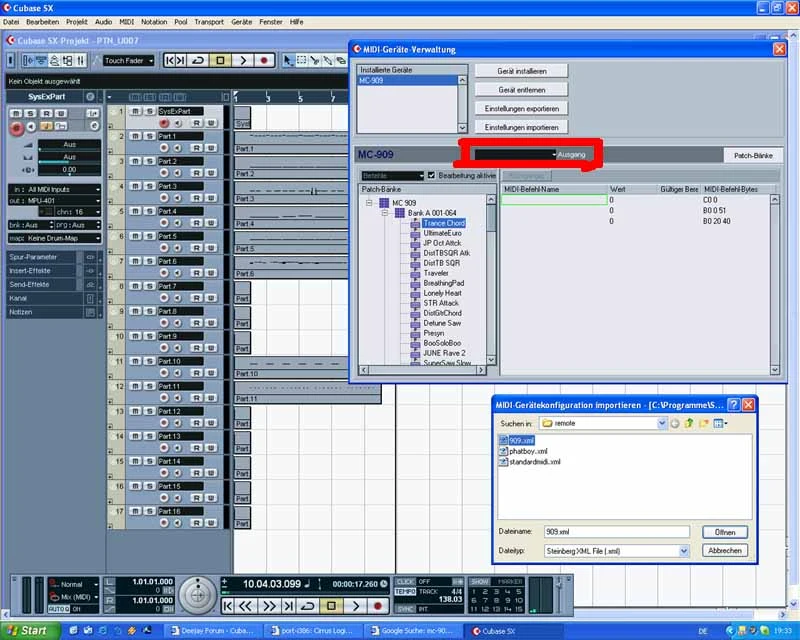800x640 pixels.
Task: Toggle the Bearbeitung aktivieren checkbox
Action: click(x=431, y=175)
